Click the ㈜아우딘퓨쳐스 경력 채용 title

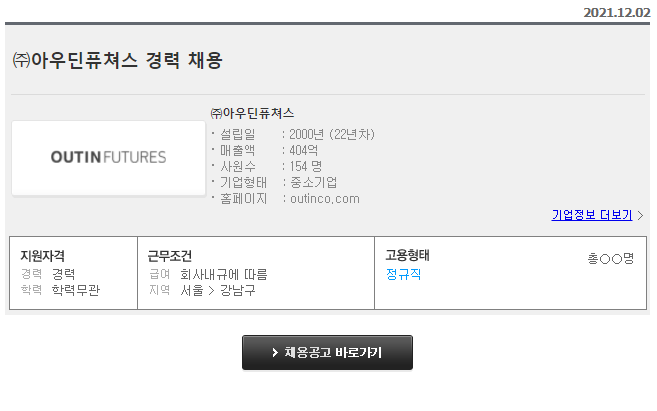[117, 60]
